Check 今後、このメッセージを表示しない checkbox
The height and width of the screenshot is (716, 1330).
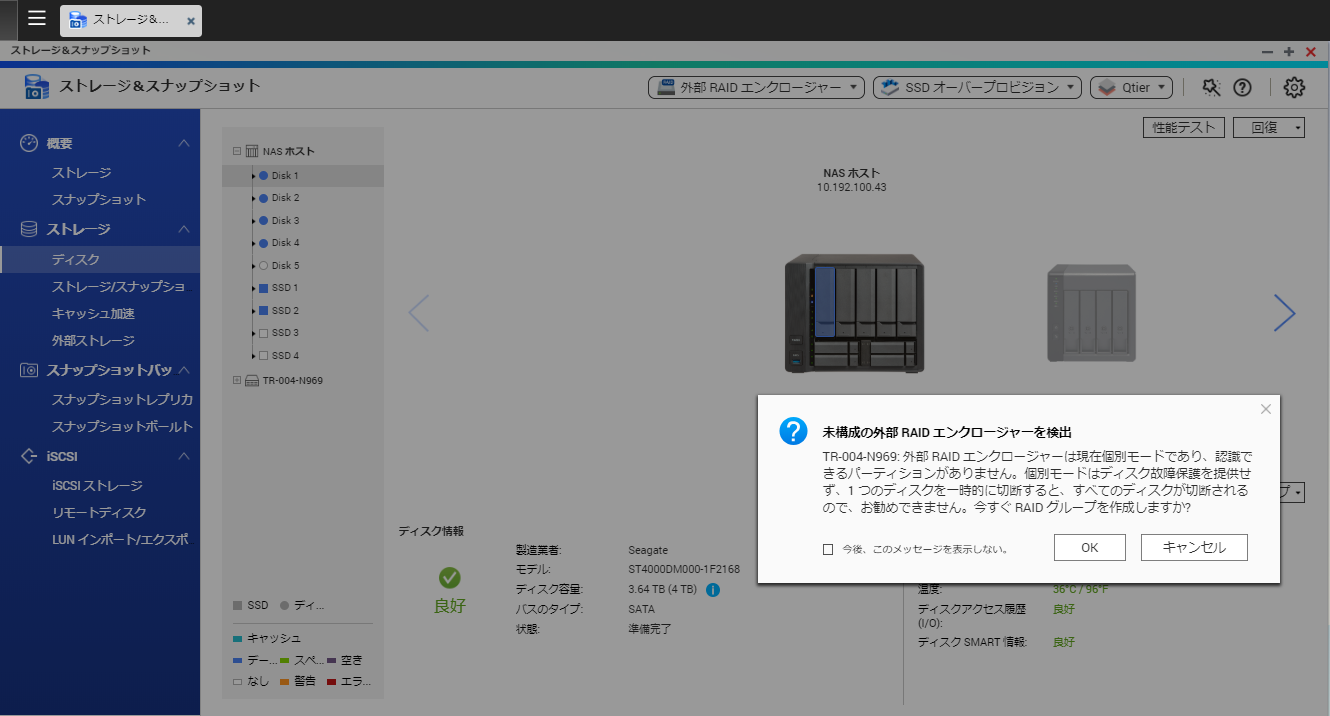(828, 549)
